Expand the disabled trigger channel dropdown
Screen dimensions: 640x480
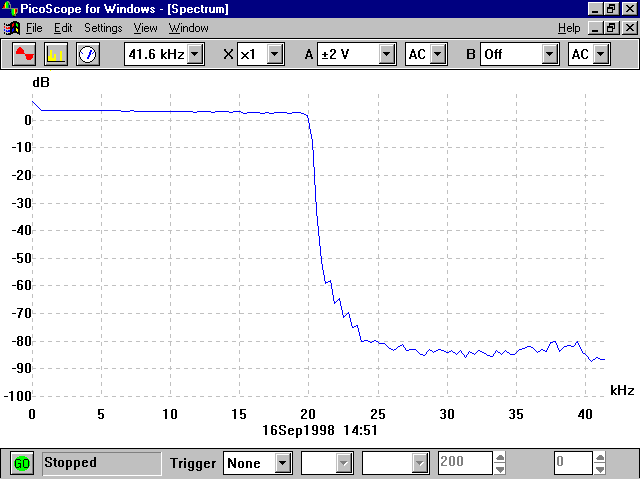tap(343, 463)
